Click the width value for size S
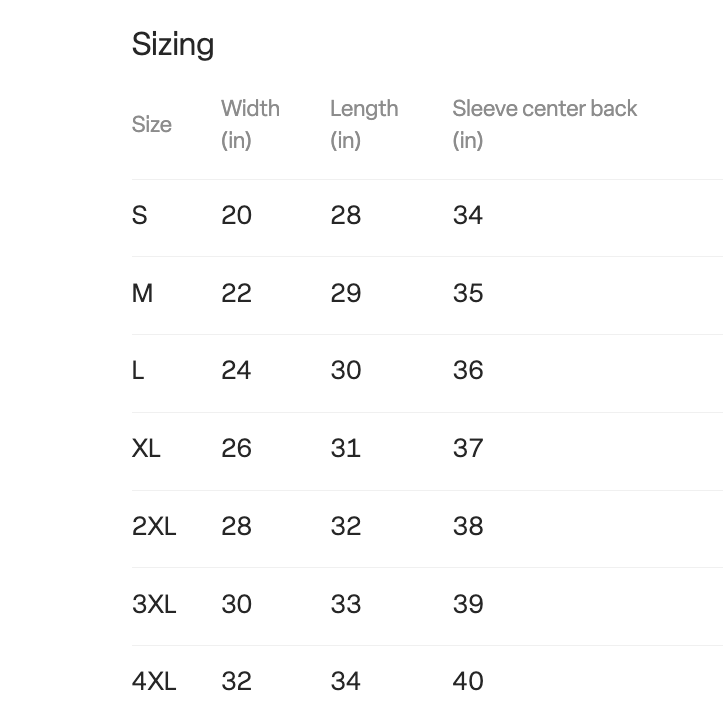Image resolution: width=723 pixels, height=723 pixels. 236,215
